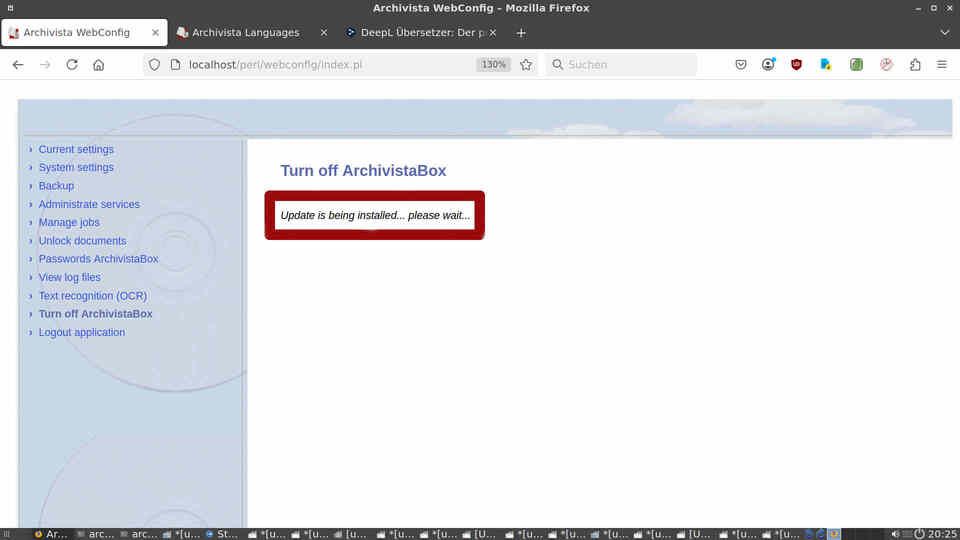Reload the current page
Viewport: 960px width, 540px height.
[x=72, y=64]
